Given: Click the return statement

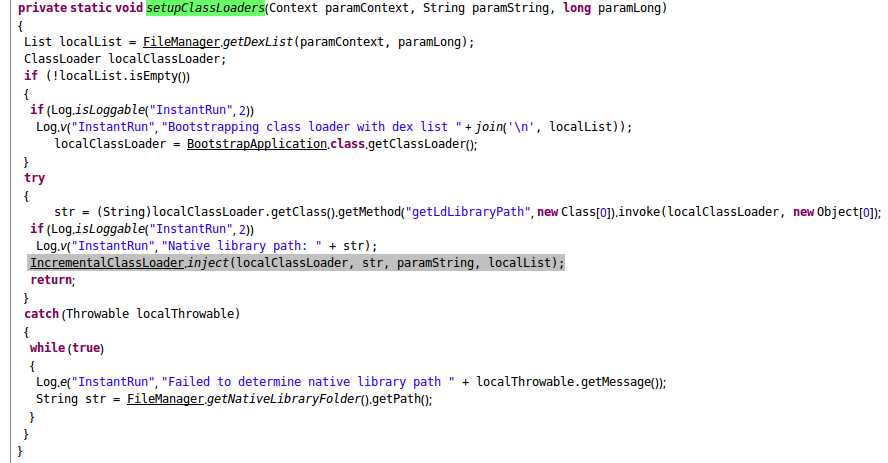Looking at the screenshot, I should [x=53, y=280].
